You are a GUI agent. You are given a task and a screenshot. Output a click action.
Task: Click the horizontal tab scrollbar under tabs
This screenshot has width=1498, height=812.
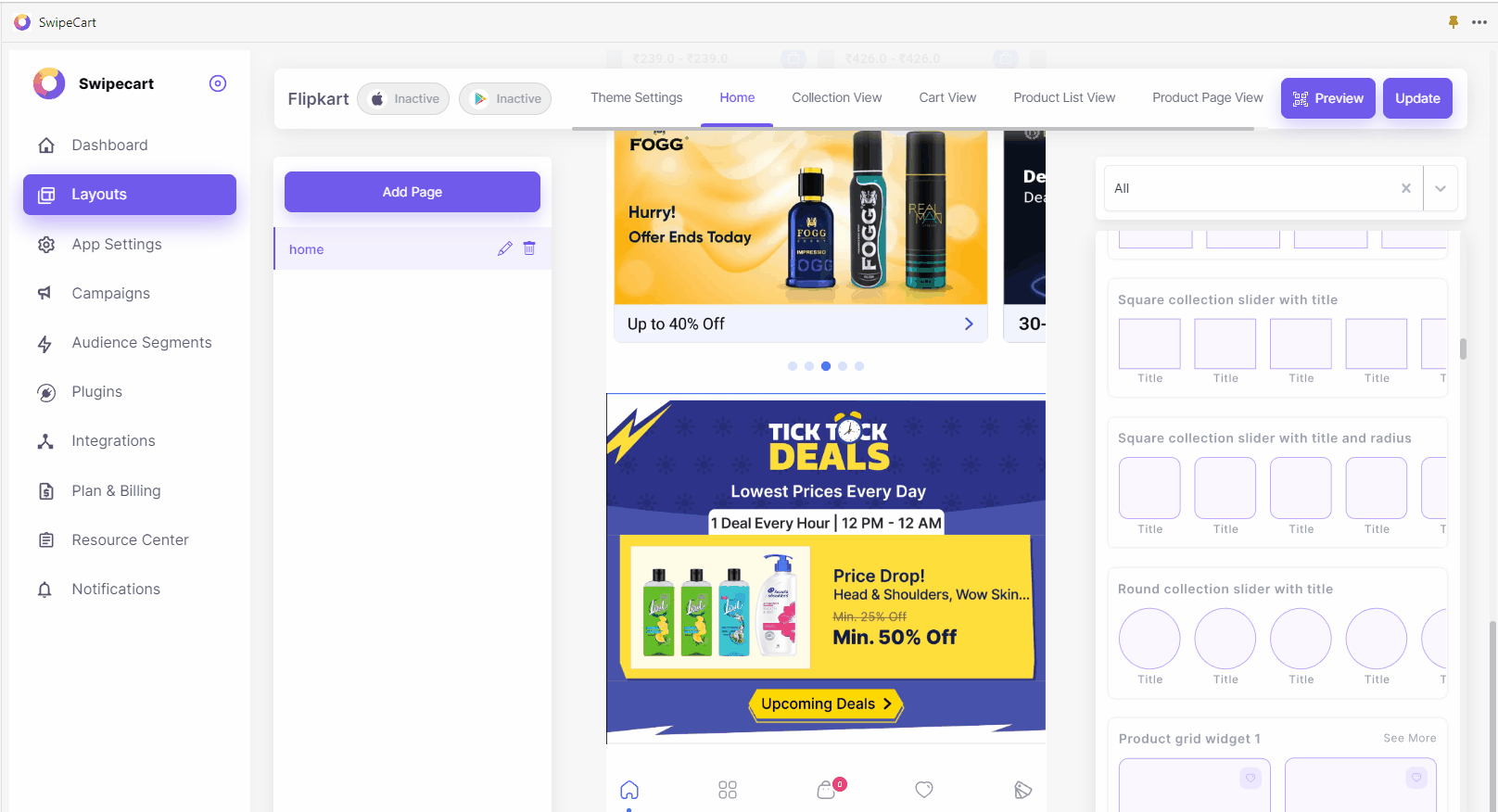coord(913,129)
